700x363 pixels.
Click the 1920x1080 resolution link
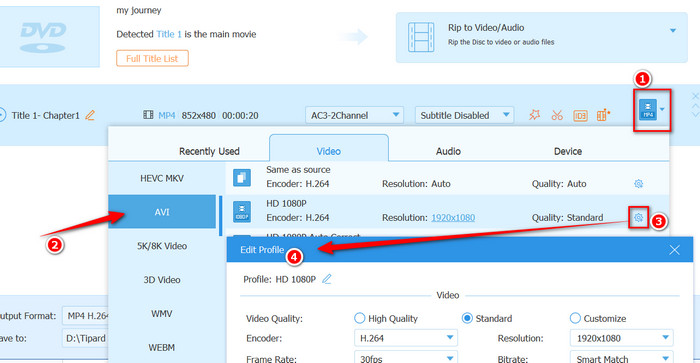[x=453, y=217]
